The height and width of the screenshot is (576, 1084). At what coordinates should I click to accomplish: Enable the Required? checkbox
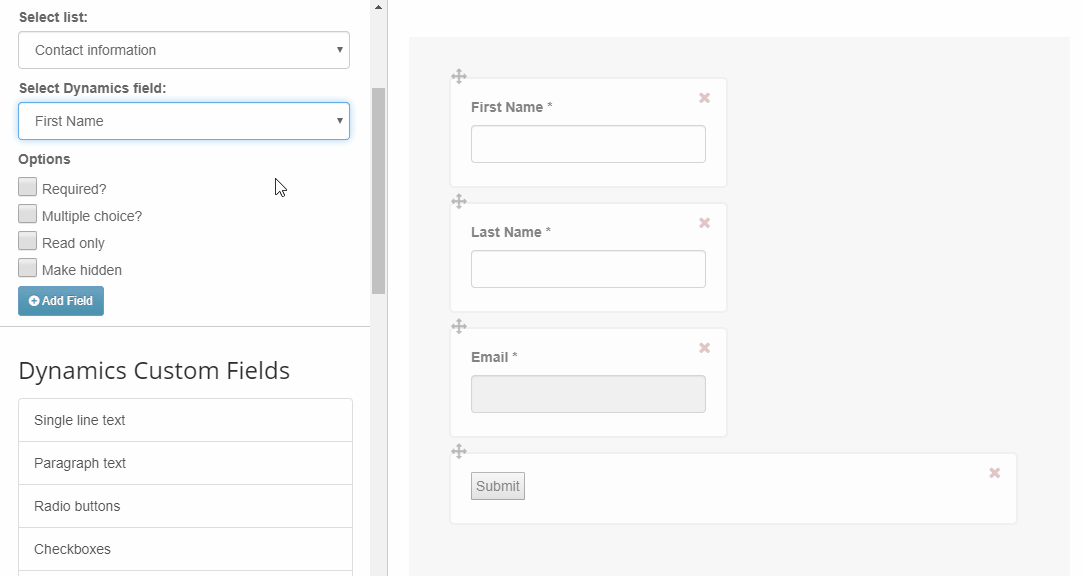point(28,187)
